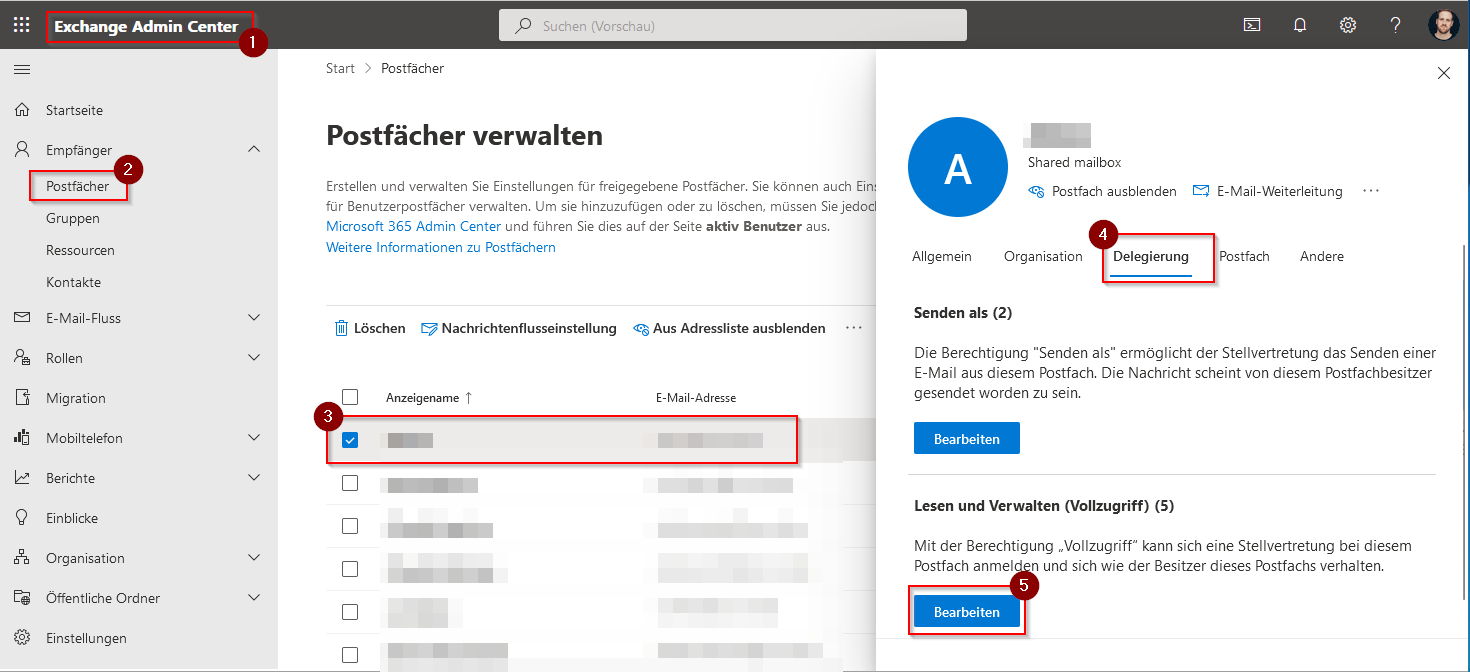
Task: Open details pane more options ellipsis
Action: coord(1371,190)
